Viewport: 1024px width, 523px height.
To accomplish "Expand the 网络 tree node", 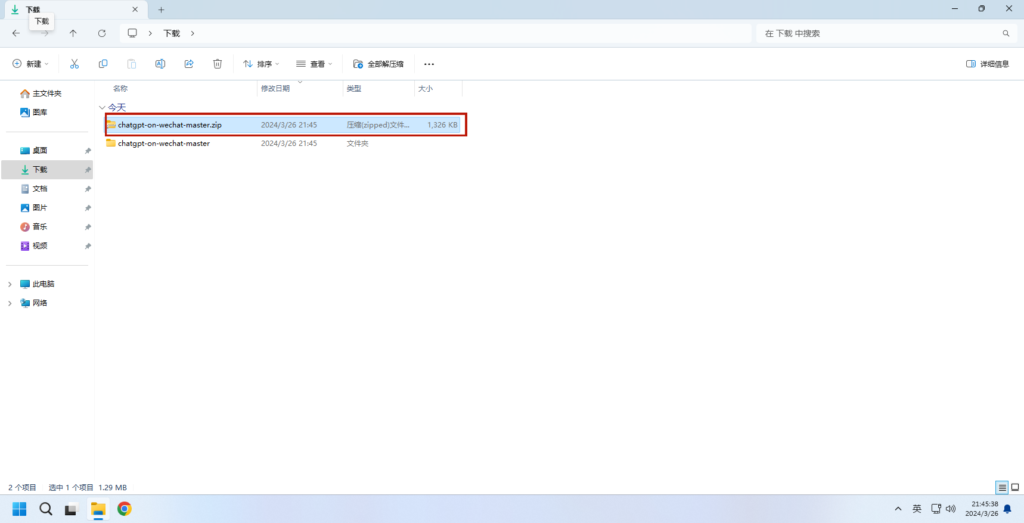I will tap(10, 303).
